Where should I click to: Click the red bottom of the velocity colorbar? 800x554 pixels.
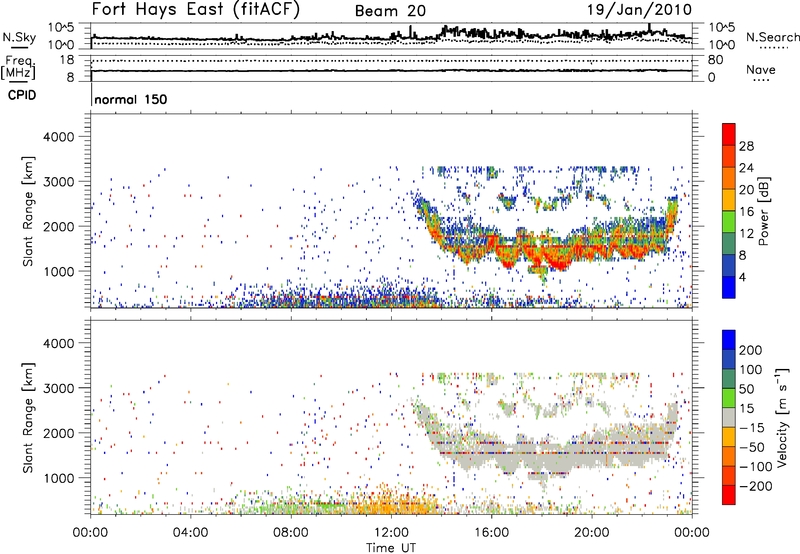(x=729, y=495)
